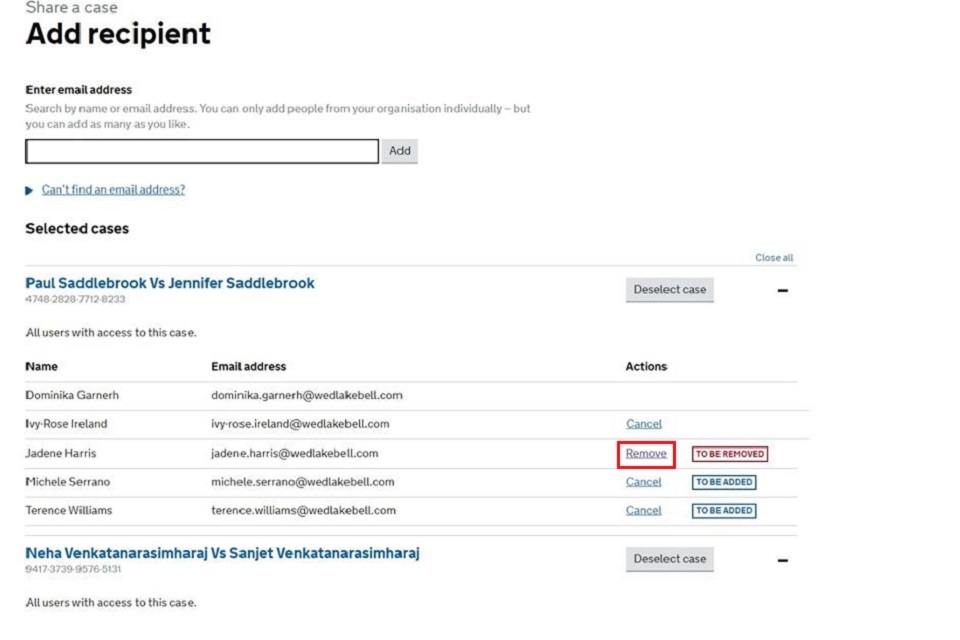Click Dominika Garnerh's email address

point(306,395)
